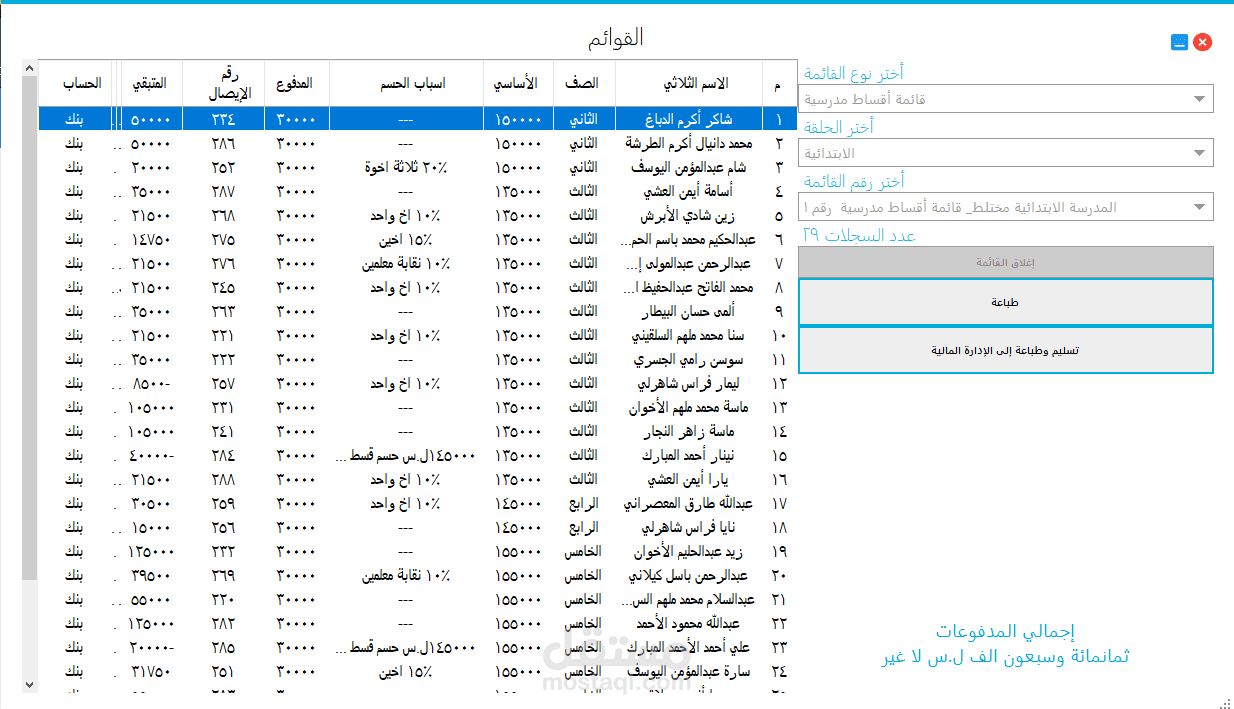
Task: Click receipt number ٢٥١
Action: (223, 671)
